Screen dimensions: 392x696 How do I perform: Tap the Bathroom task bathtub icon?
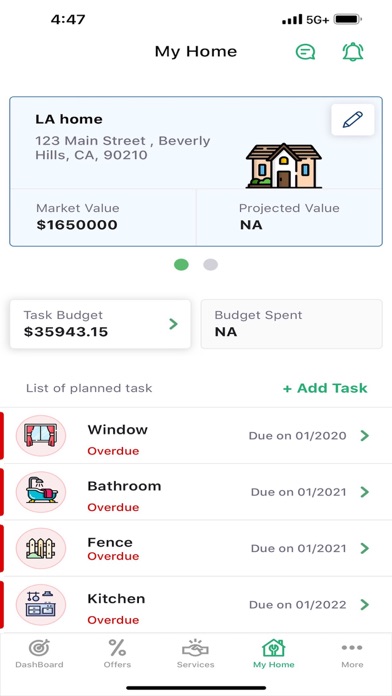pos(41,492)
